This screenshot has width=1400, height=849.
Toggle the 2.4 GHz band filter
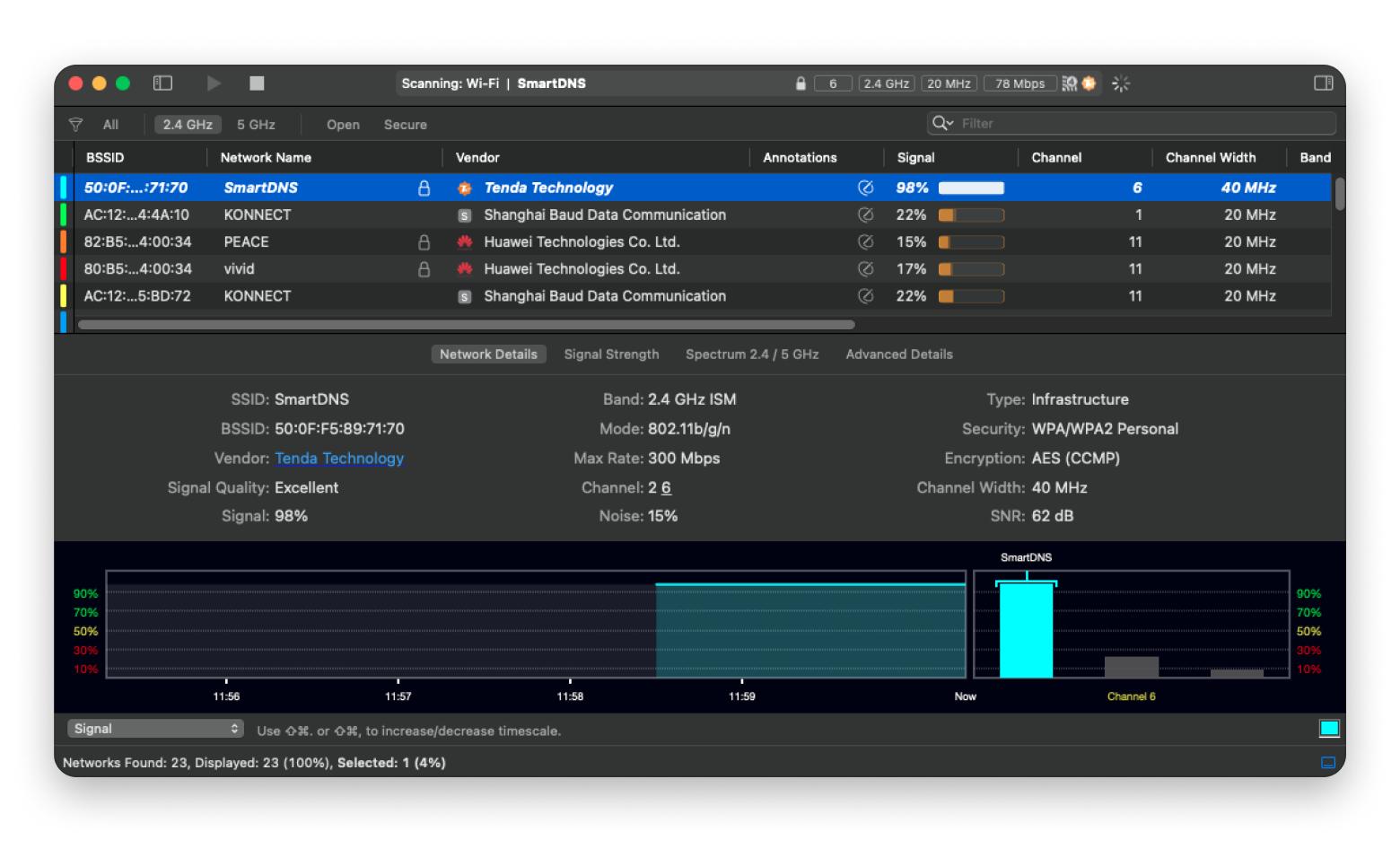[188, 125]
